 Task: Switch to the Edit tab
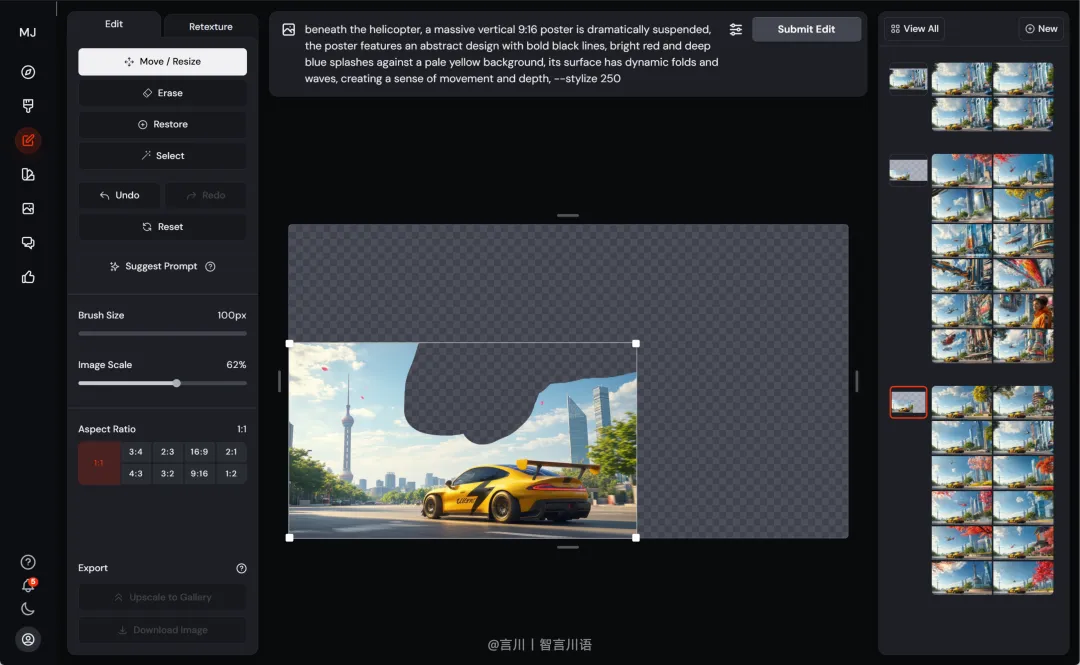point(114,24)
